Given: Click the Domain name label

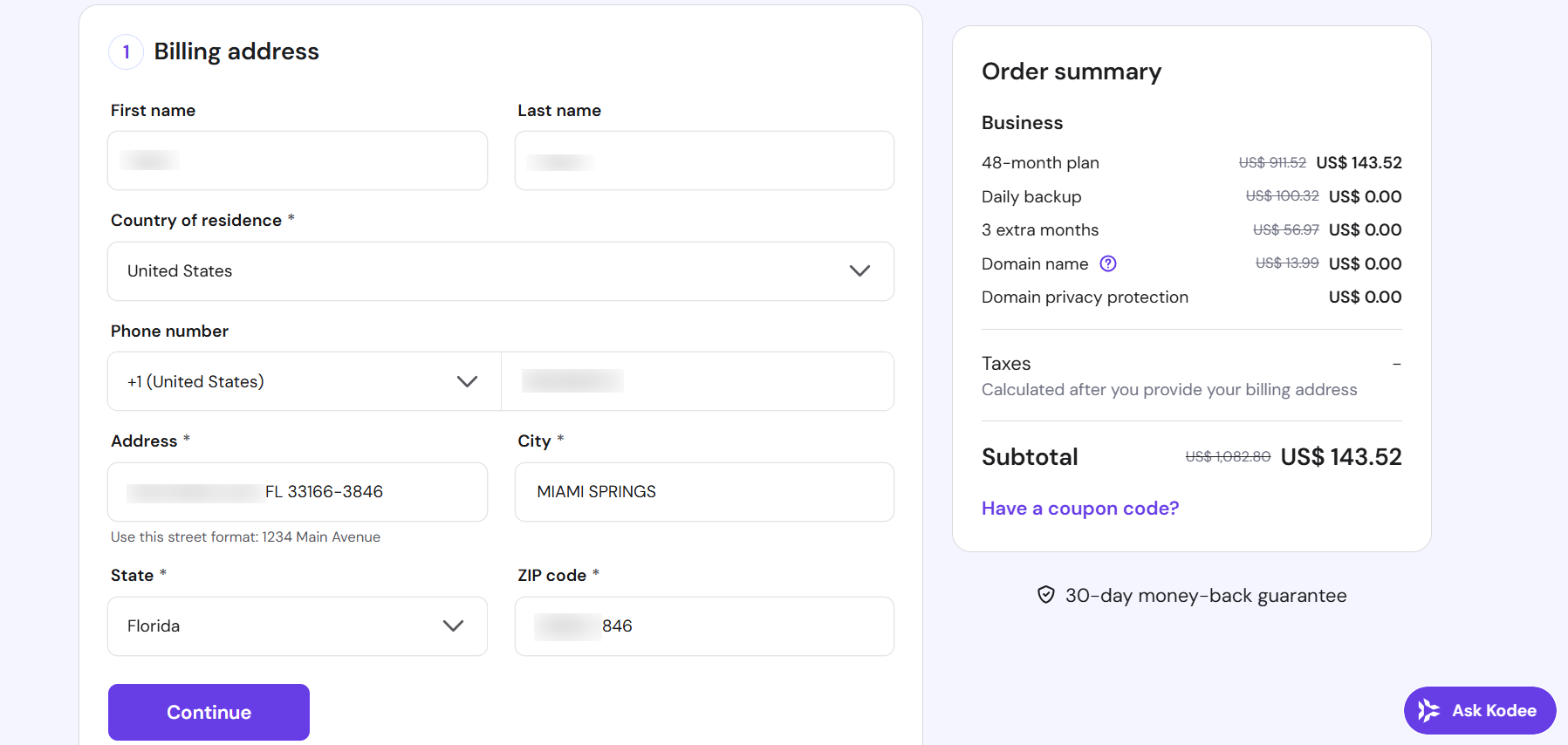Looking at the screenshot, I should [1035, 263].
